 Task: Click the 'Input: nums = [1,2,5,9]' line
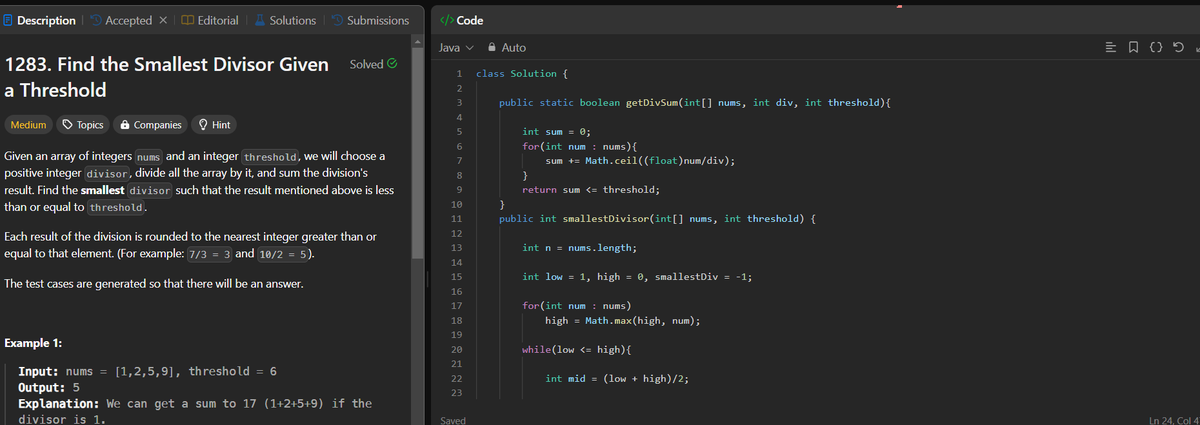click(x=148, y=371)
